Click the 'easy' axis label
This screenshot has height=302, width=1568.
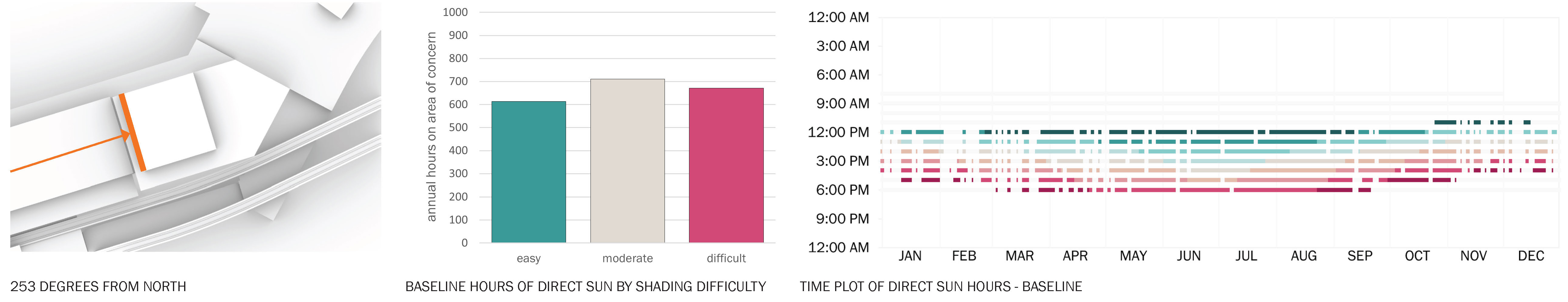point(528,258)
